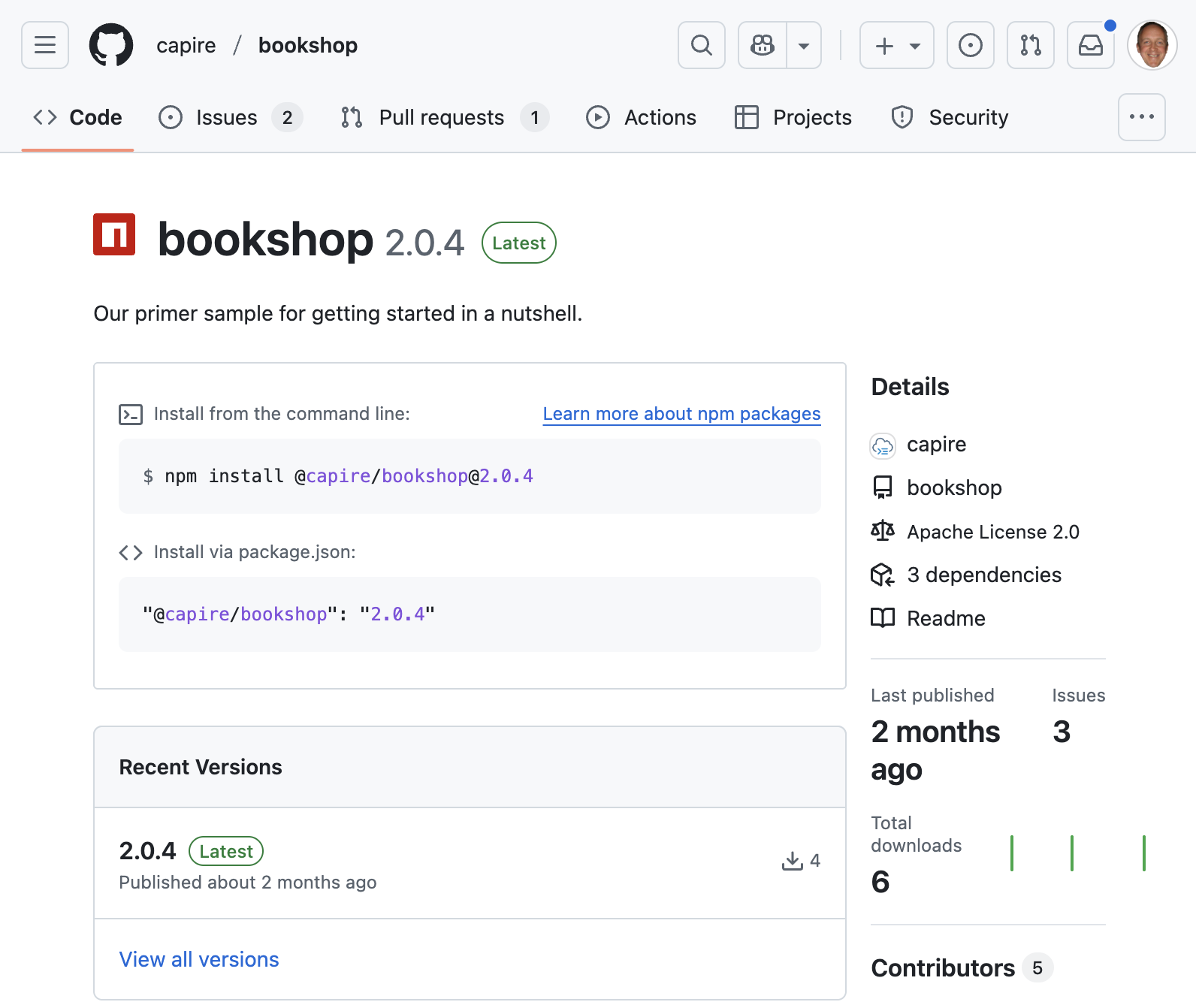The height and width of the screenshot is (1008, 1196).
Task: Click the Contributors heading
Action: (943, 968)
